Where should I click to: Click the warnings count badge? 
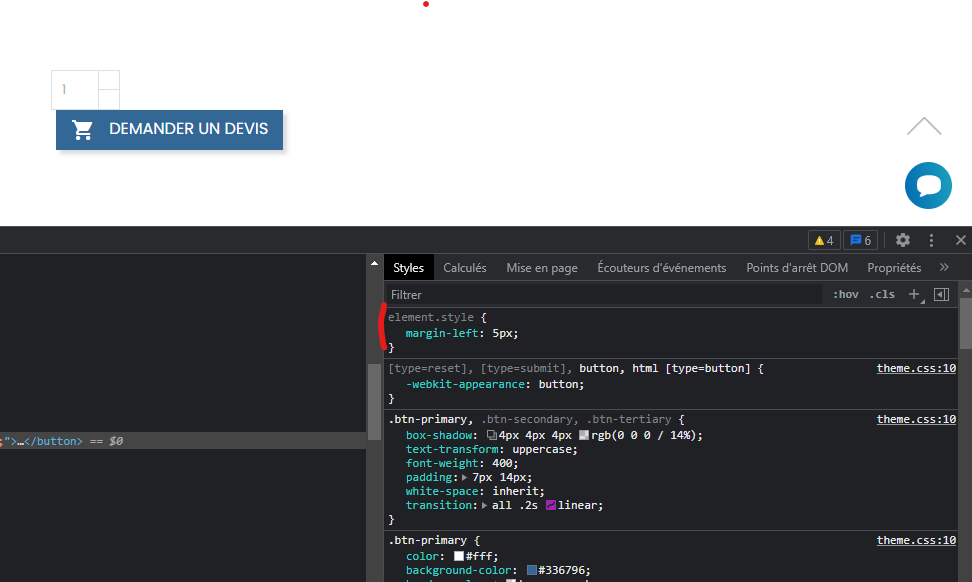point(824,240)
